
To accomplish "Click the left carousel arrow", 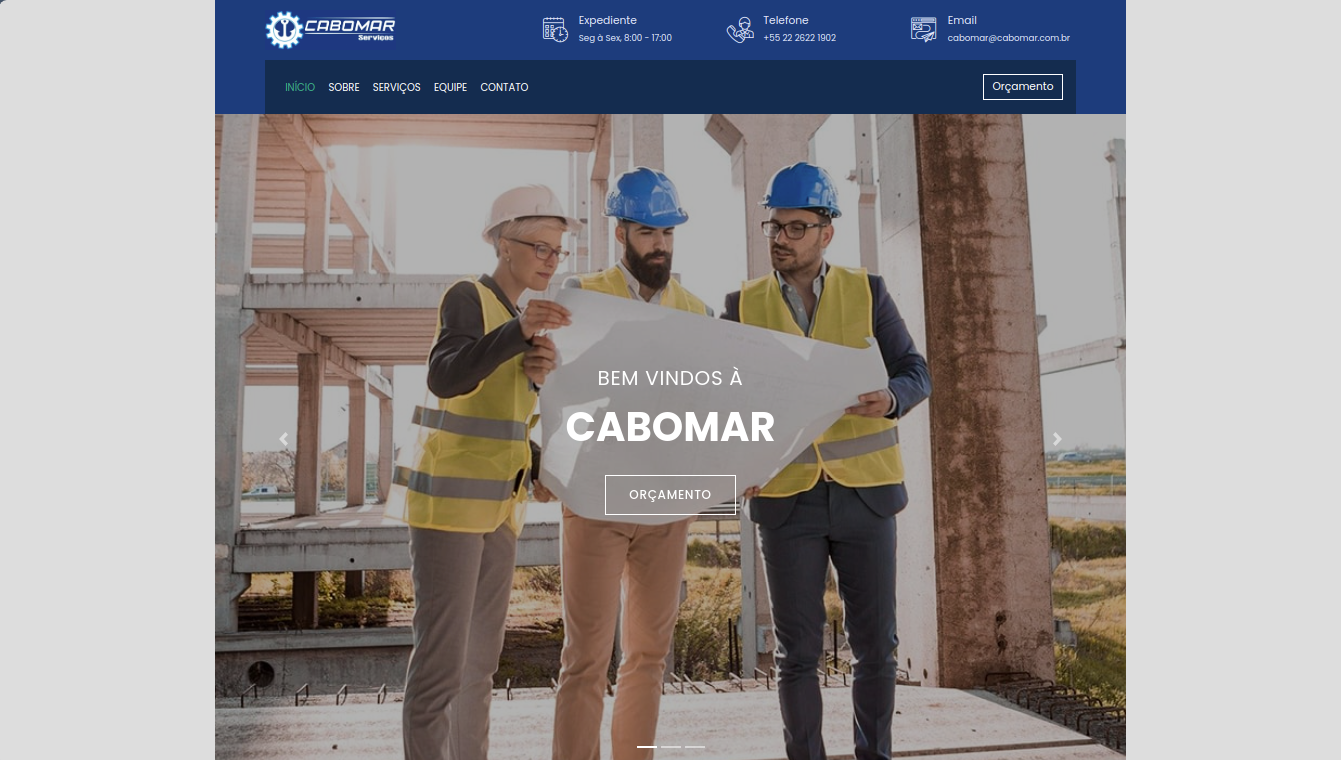I will point(282,438).
